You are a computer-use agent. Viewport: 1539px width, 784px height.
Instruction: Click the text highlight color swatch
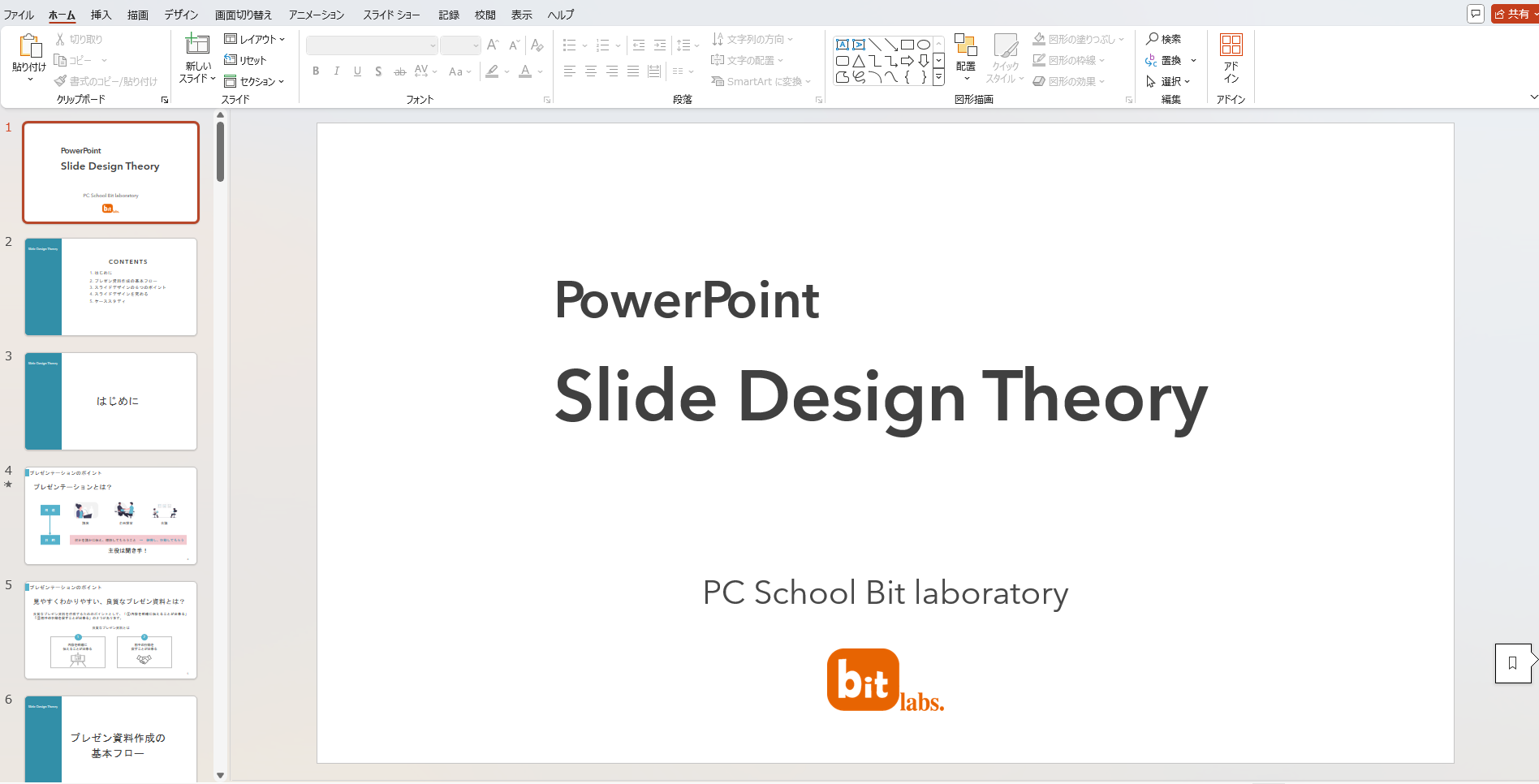(x=492, y=71)
